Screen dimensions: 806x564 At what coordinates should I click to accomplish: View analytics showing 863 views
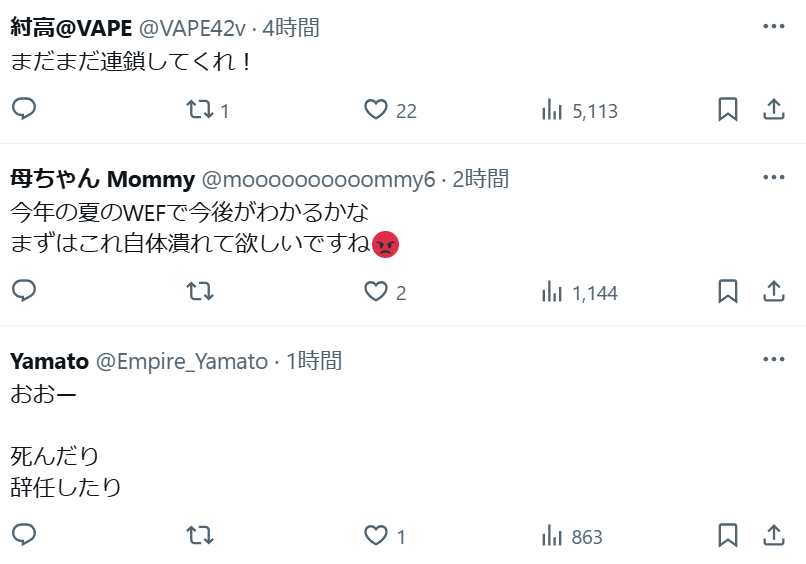(572, 537)
